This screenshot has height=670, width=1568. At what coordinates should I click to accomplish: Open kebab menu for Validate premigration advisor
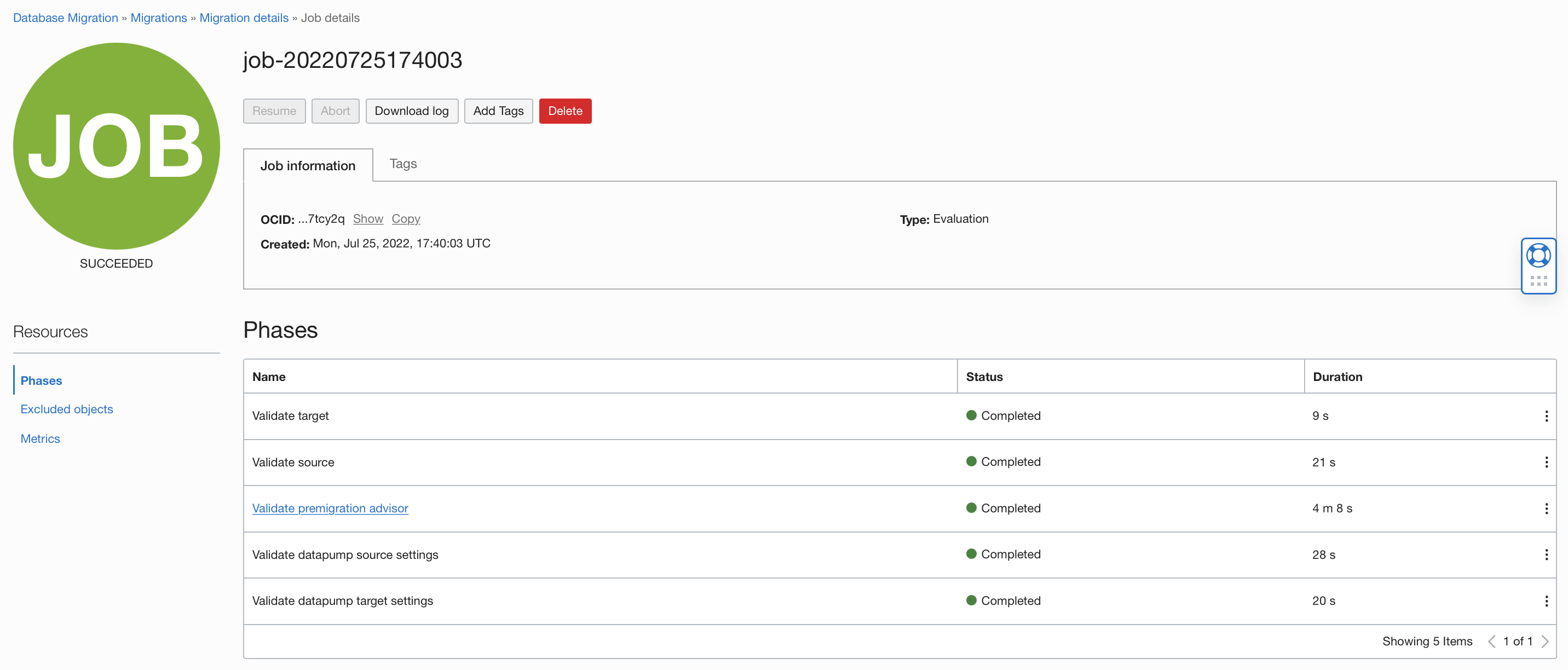[1546, 508]
